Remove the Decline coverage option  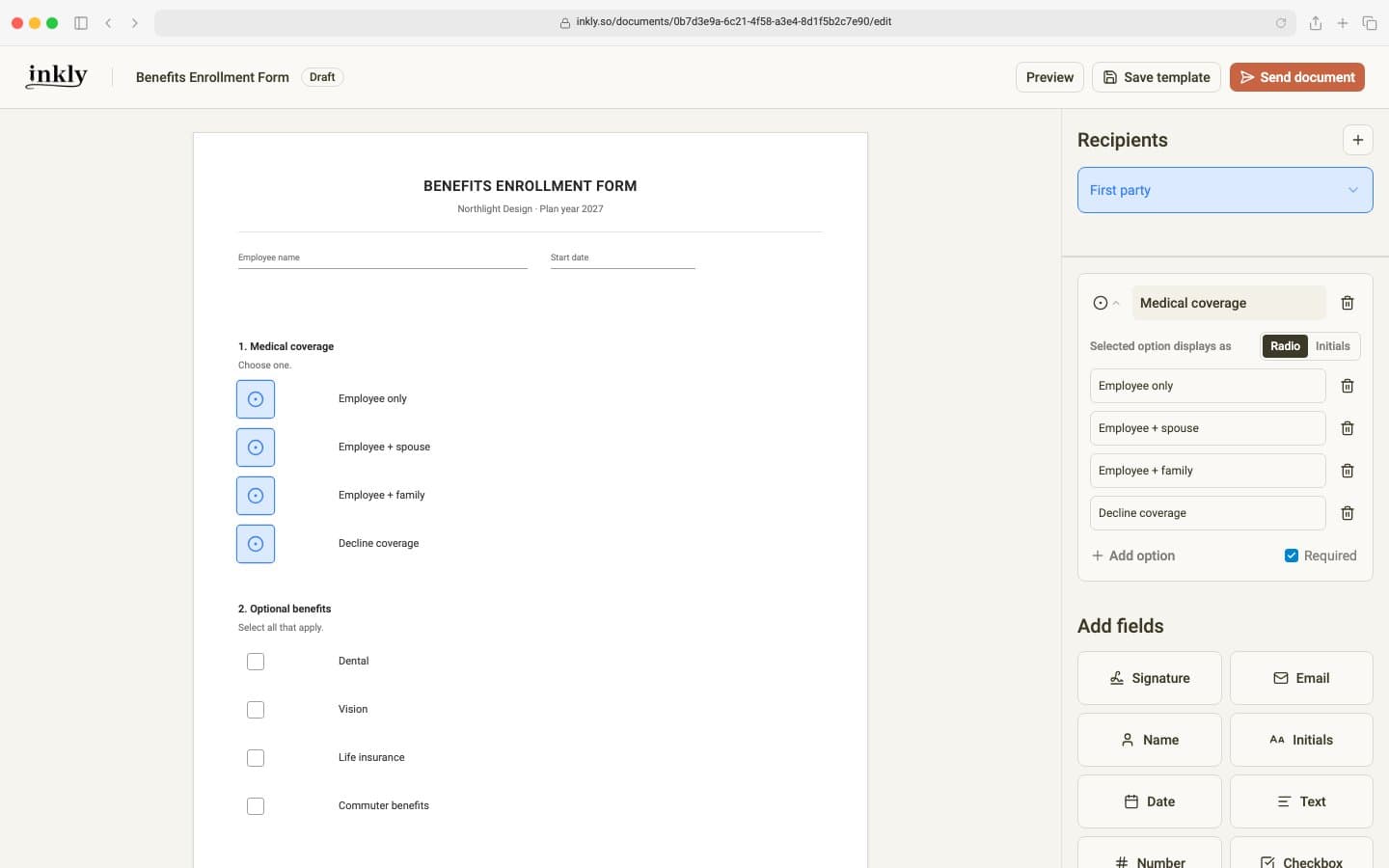1348,513
